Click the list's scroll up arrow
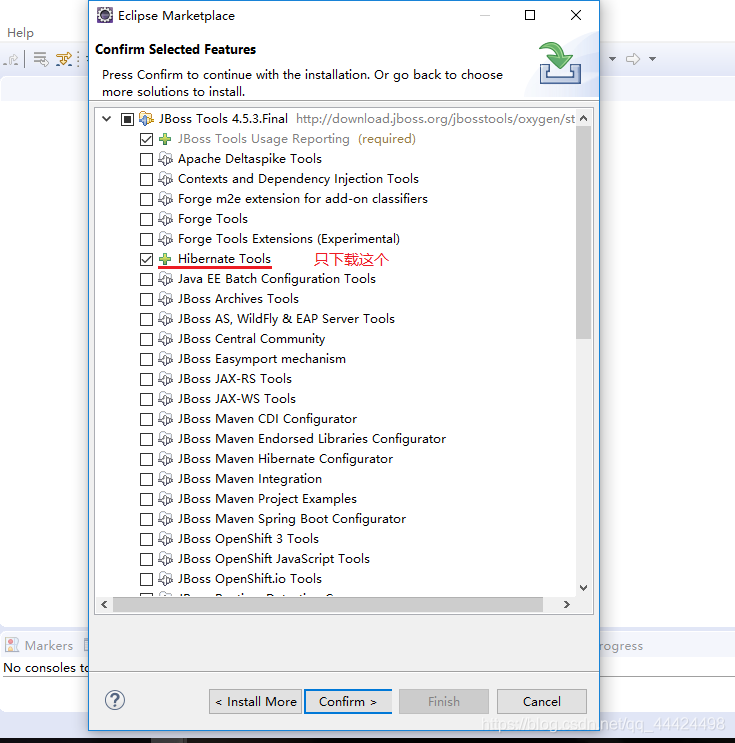Screen dimensions: 735x743 584,118
